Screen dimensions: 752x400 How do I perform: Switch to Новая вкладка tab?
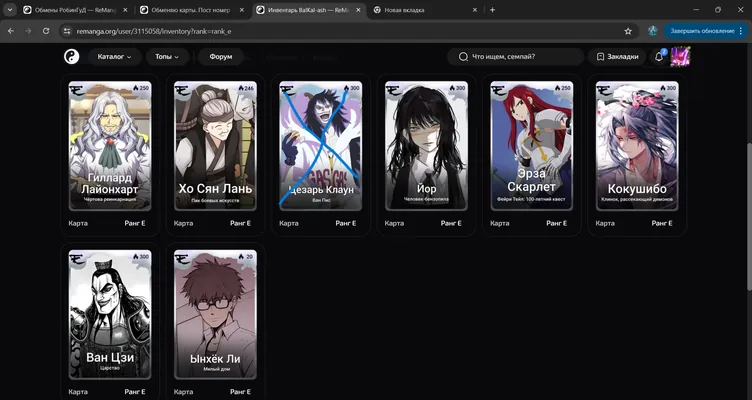(425, 10)
